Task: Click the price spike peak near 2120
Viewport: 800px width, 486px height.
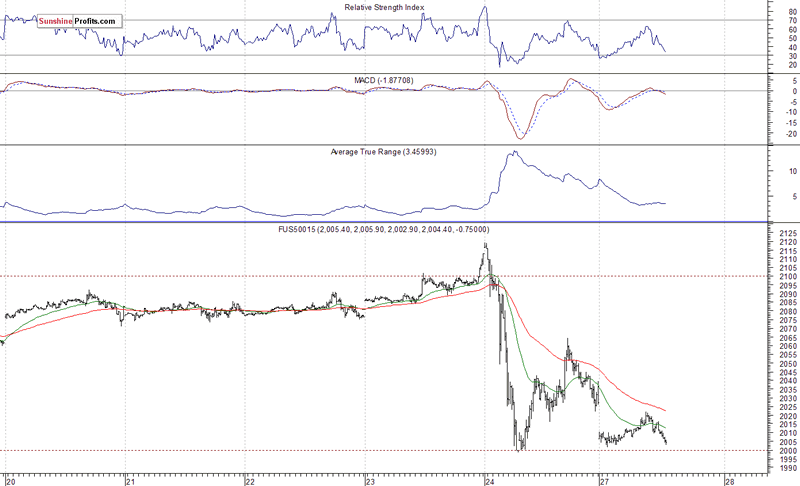Action: tap(485, 244)
